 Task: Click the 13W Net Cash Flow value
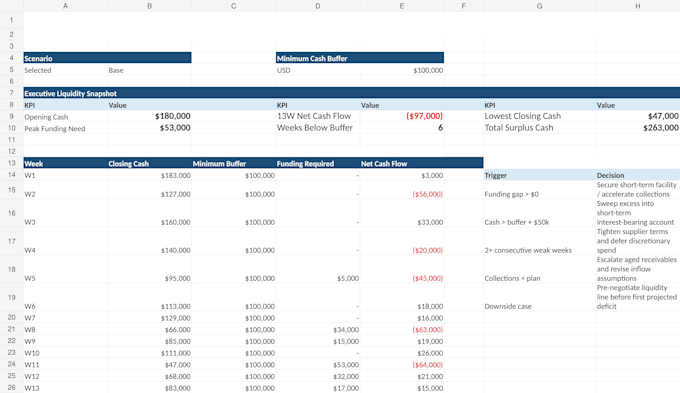click(x=402, y=116)
